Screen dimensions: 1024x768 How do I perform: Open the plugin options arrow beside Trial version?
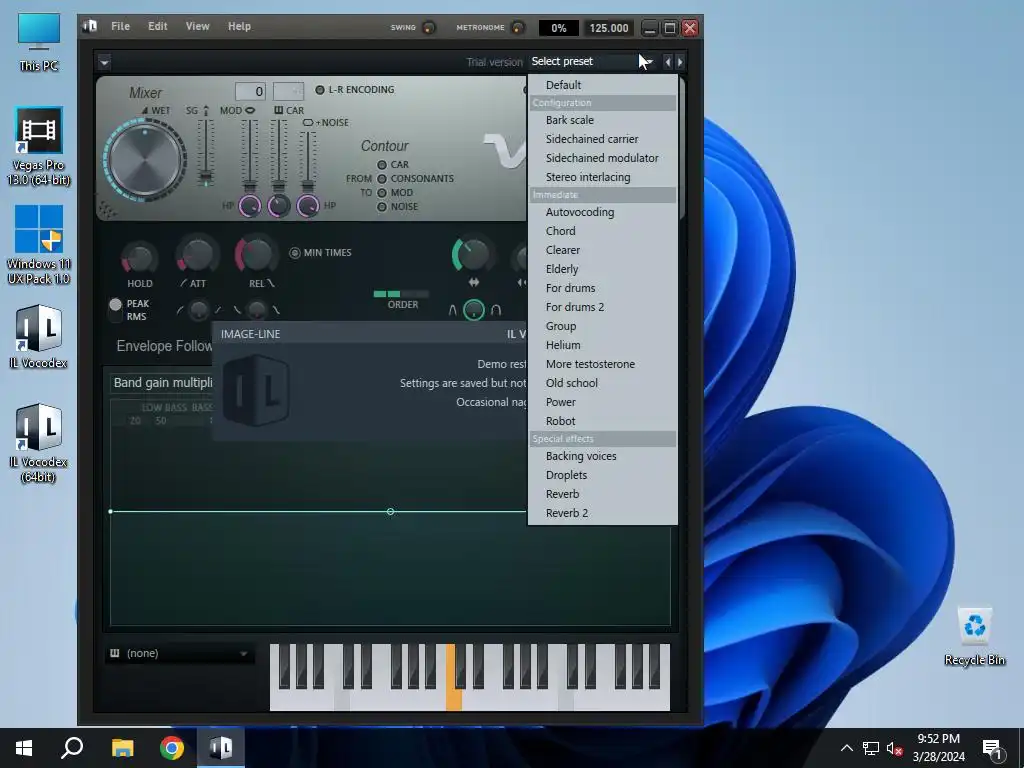tap(104, 63)
